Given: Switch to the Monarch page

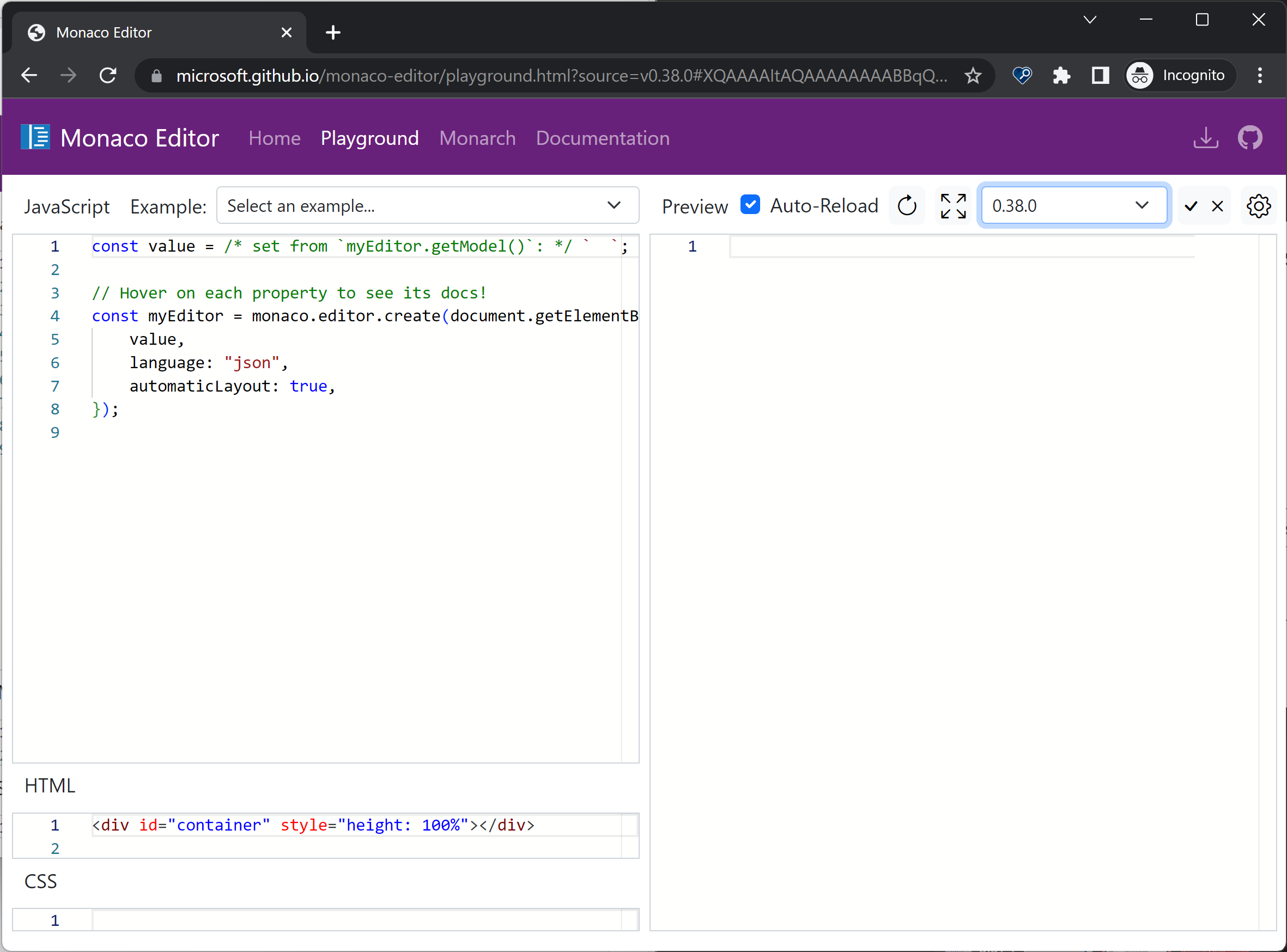Looking at the screenshot, I should click(477, 138).
